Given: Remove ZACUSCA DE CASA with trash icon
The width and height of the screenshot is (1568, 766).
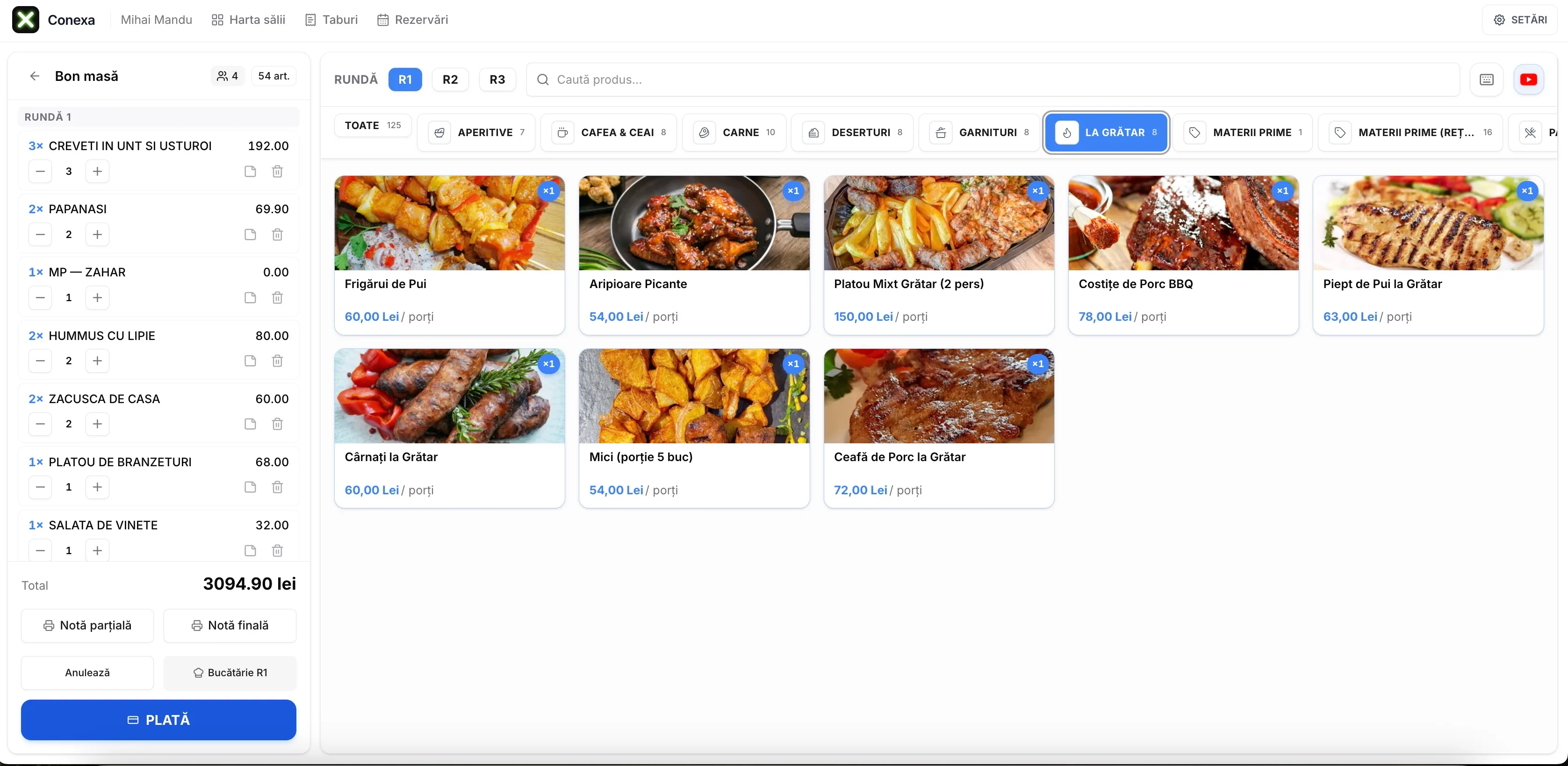Looking at the screenshot, I should (278, 424).
